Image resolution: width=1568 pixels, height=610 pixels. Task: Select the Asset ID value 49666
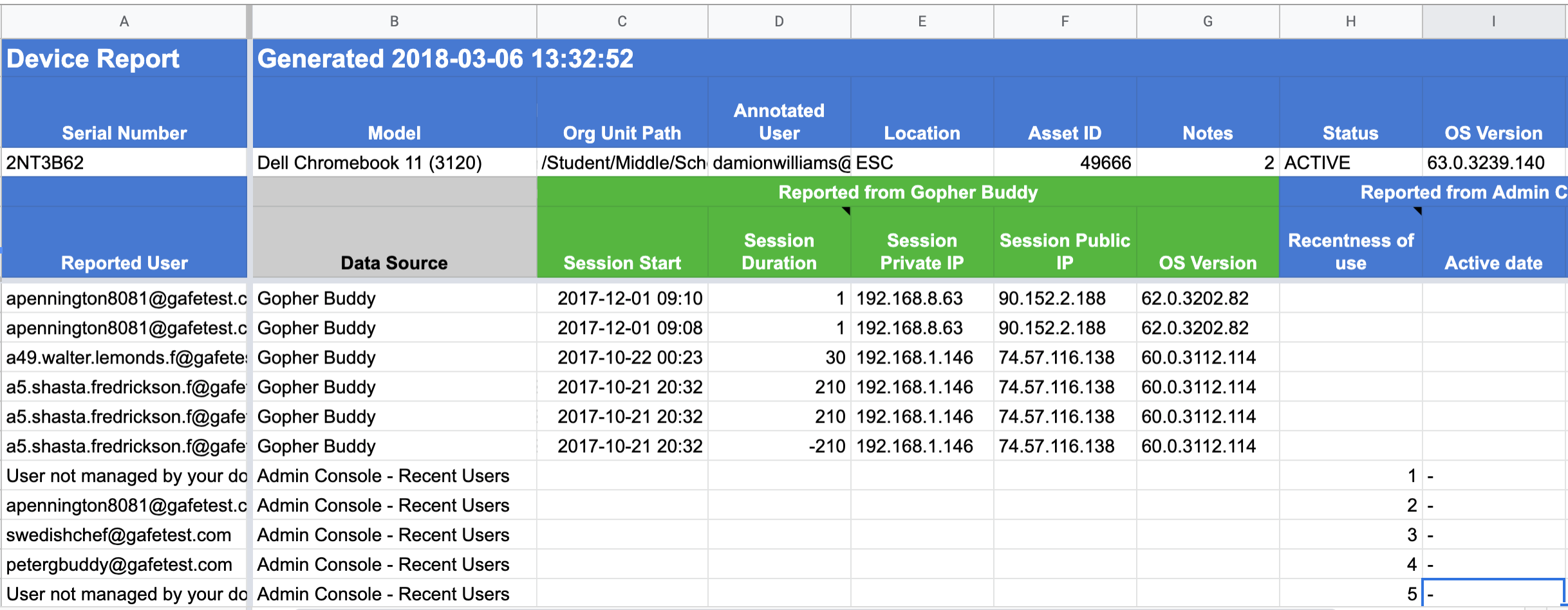click(1065, 163)
